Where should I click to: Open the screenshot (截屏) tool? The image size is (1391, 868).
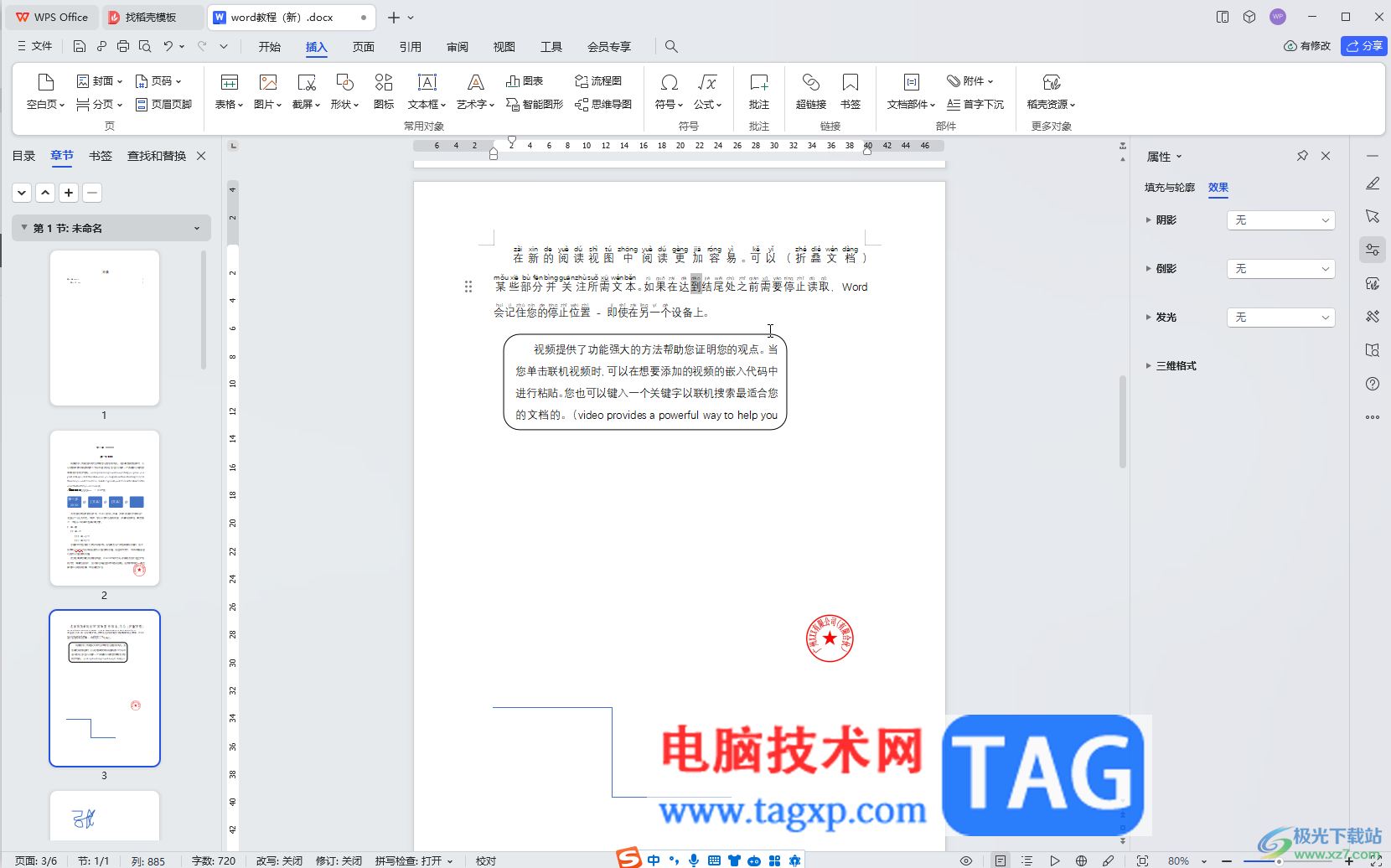pos(307,91)
